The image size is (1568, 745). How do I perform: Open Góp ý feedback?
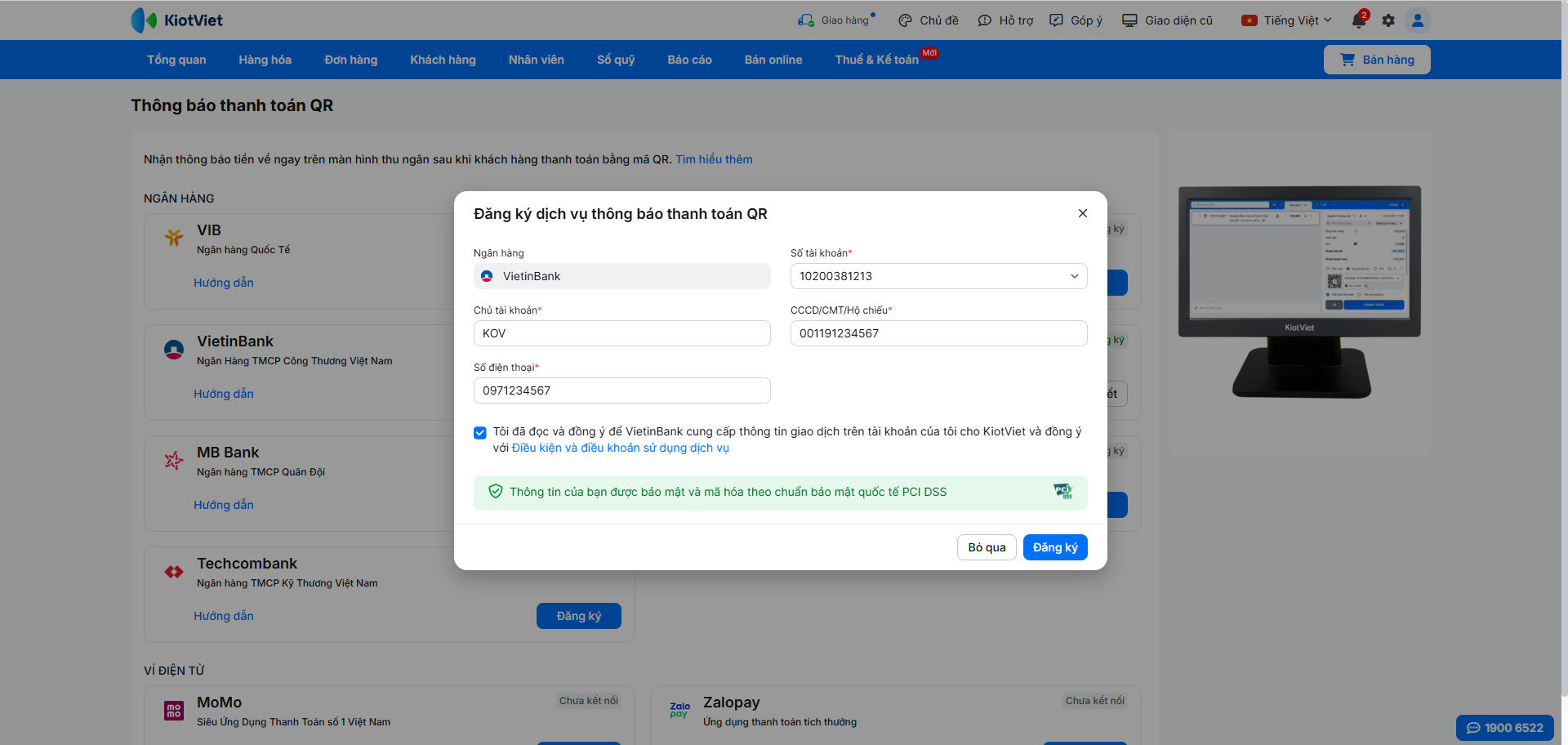[1076, 20]
